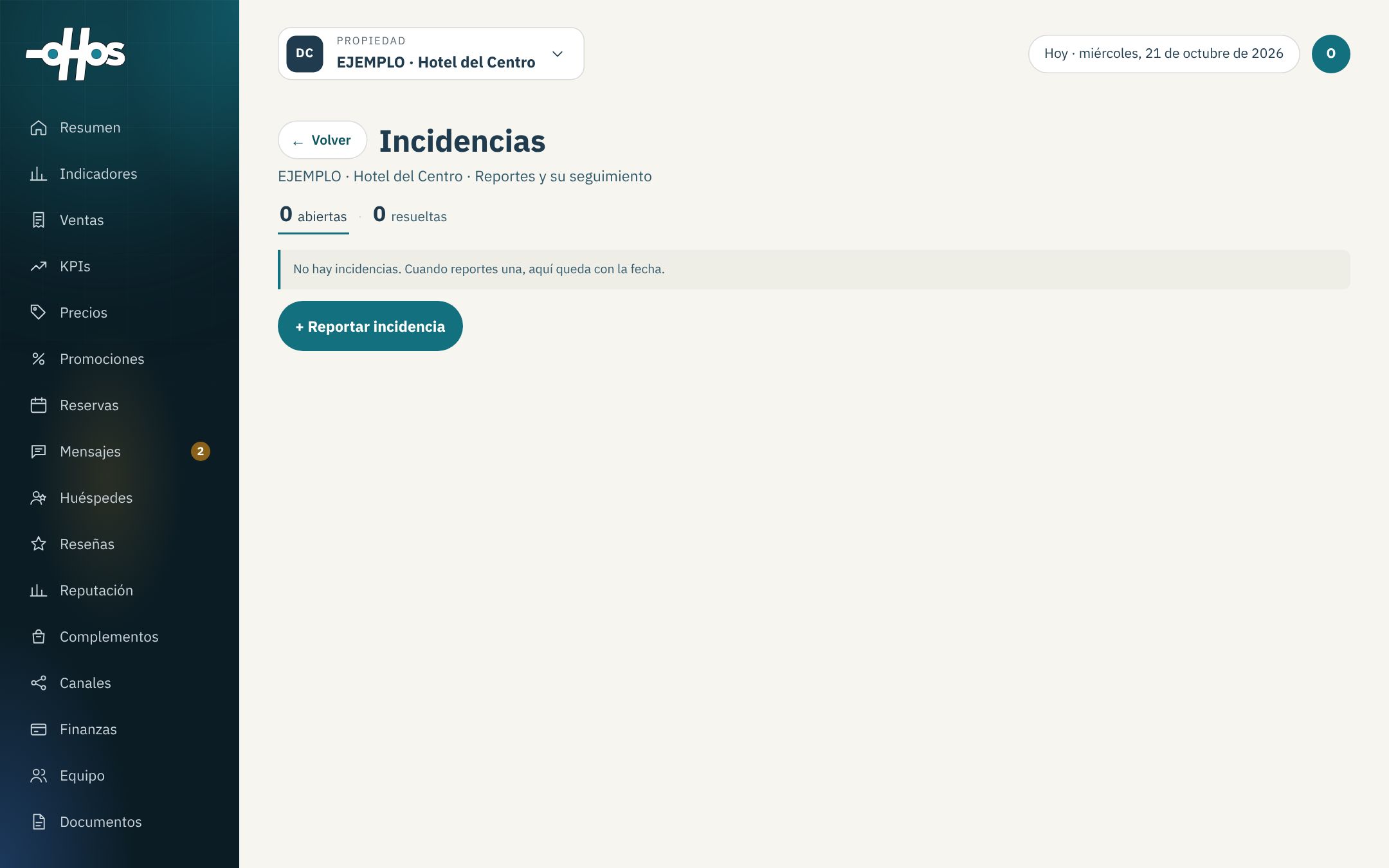This screenshot has height=868, width=1389.
Task: Open the Resumen home icon
Action: [x=39, y=127]
